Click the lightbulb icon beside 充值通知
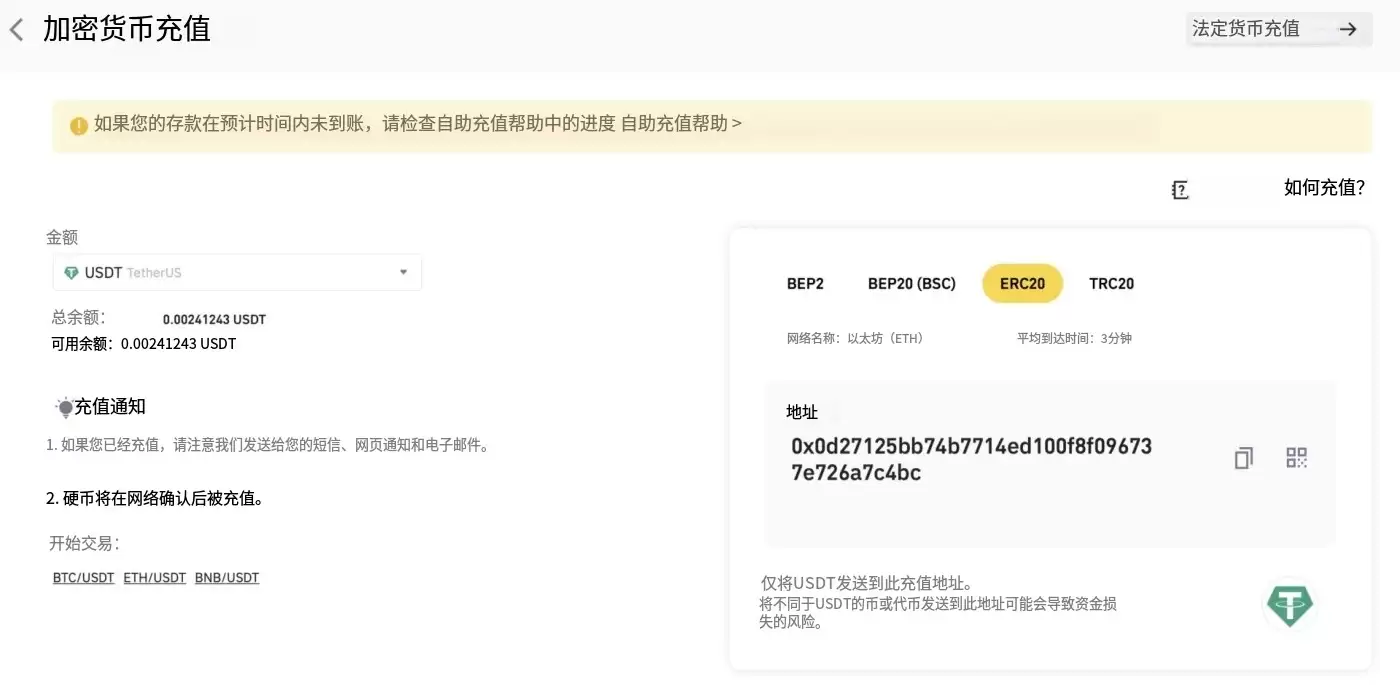 coord(65,407)
